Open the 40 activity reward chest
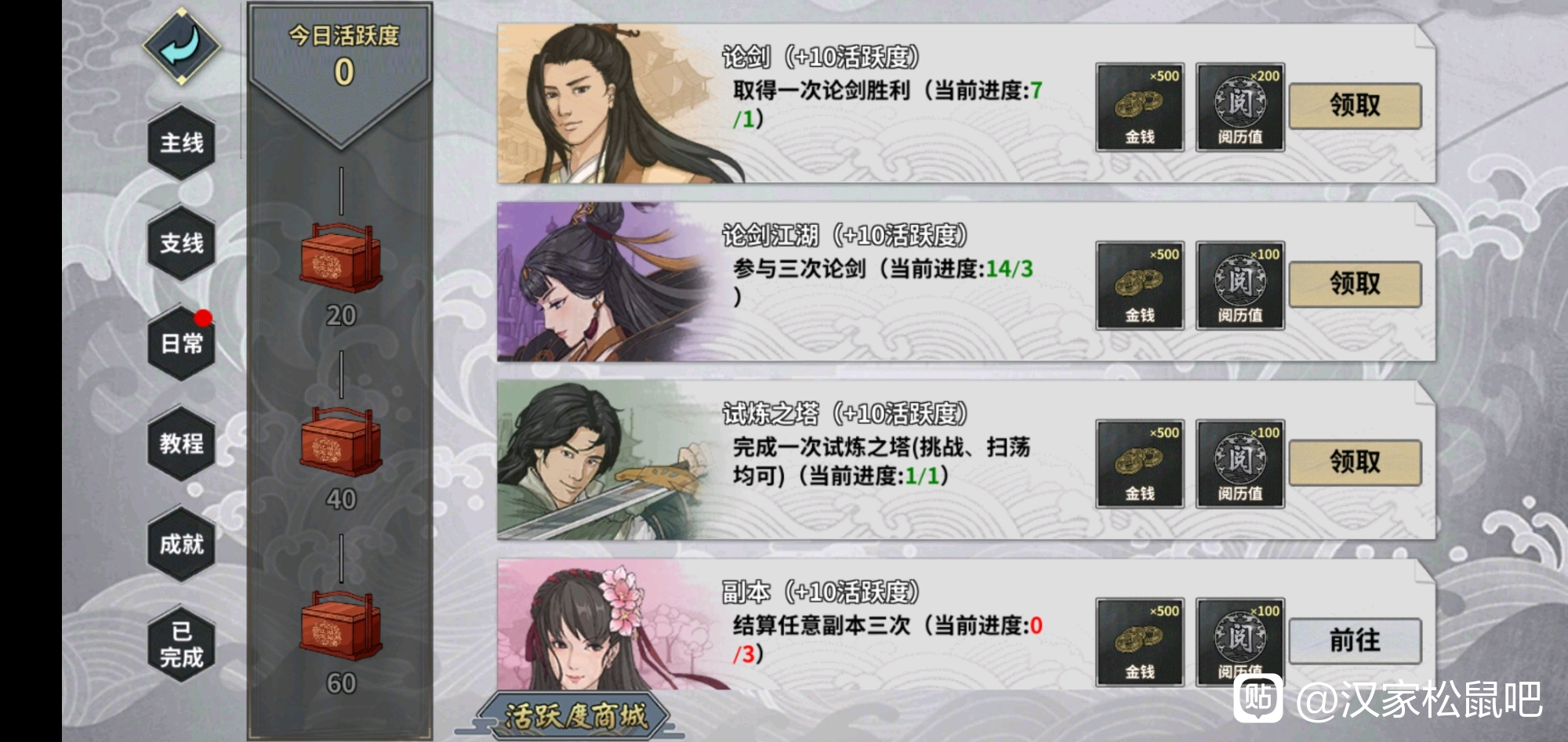This screenshot has width=1568, height=742. pos(341,441)
